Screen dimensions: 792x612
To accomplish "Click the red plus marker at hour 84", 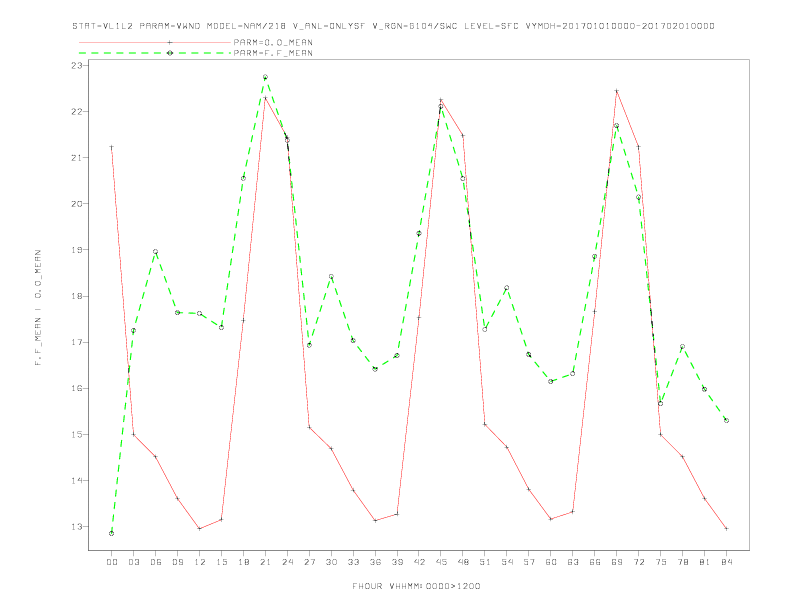I will point(726,529).
